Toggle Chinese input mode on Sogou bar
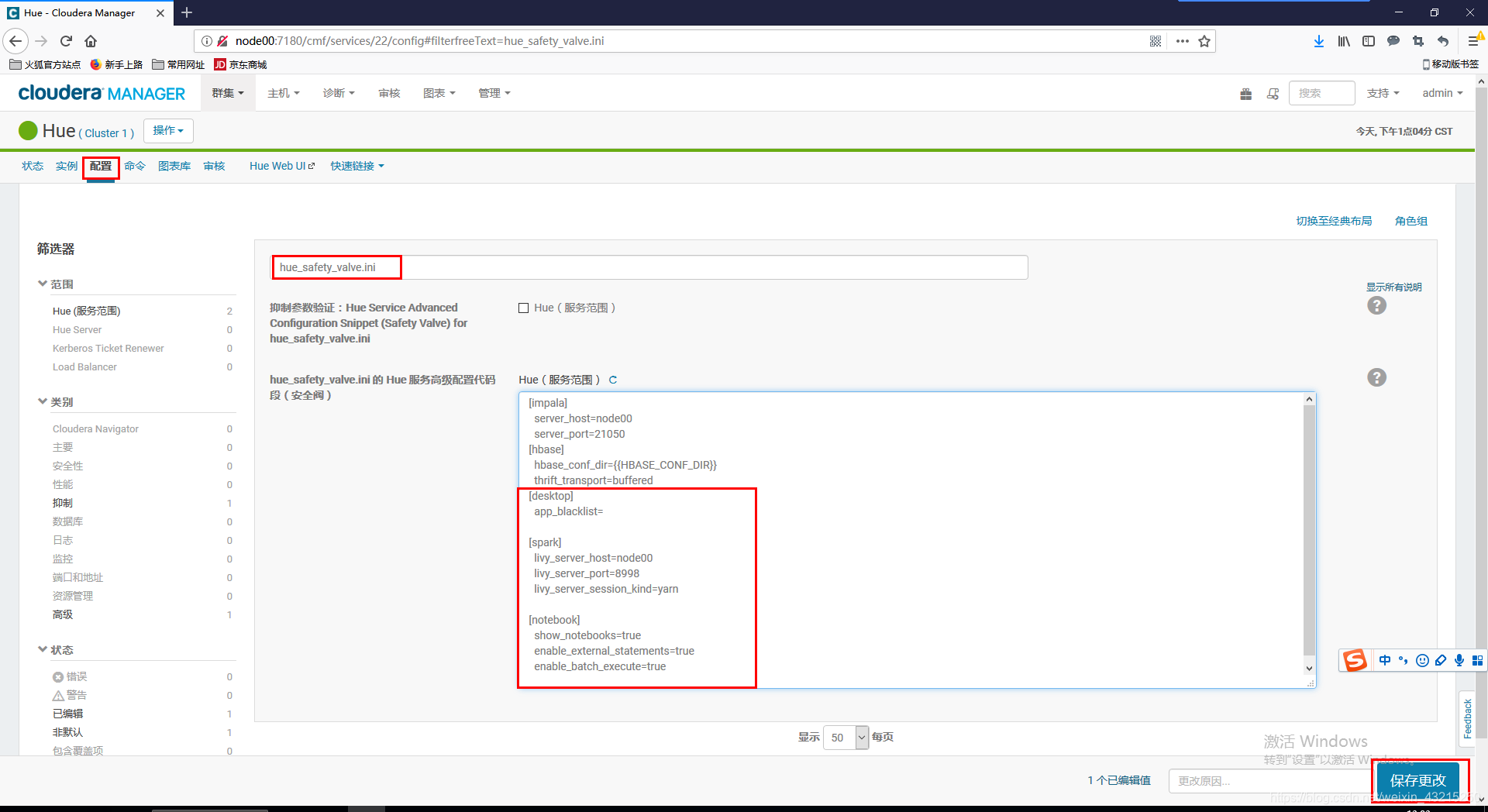 tap(1385, 660)
